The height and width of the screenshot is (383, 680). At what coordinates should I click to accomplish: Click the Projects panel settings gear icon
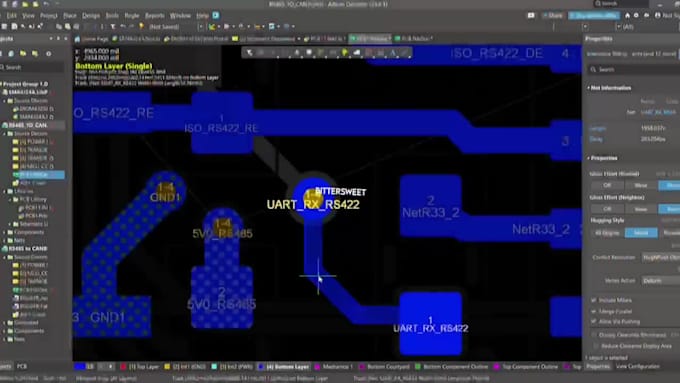[49, 54]
